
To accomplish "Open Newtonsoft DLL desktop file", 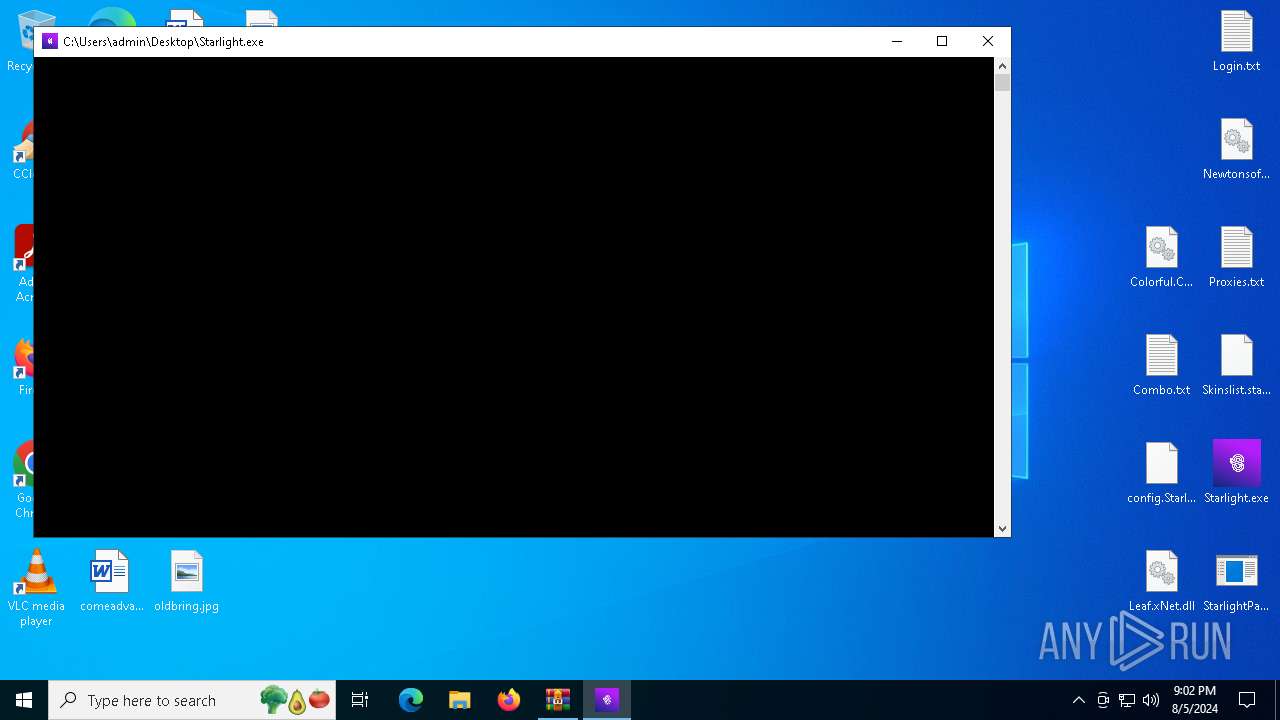I will [1236, 150].
